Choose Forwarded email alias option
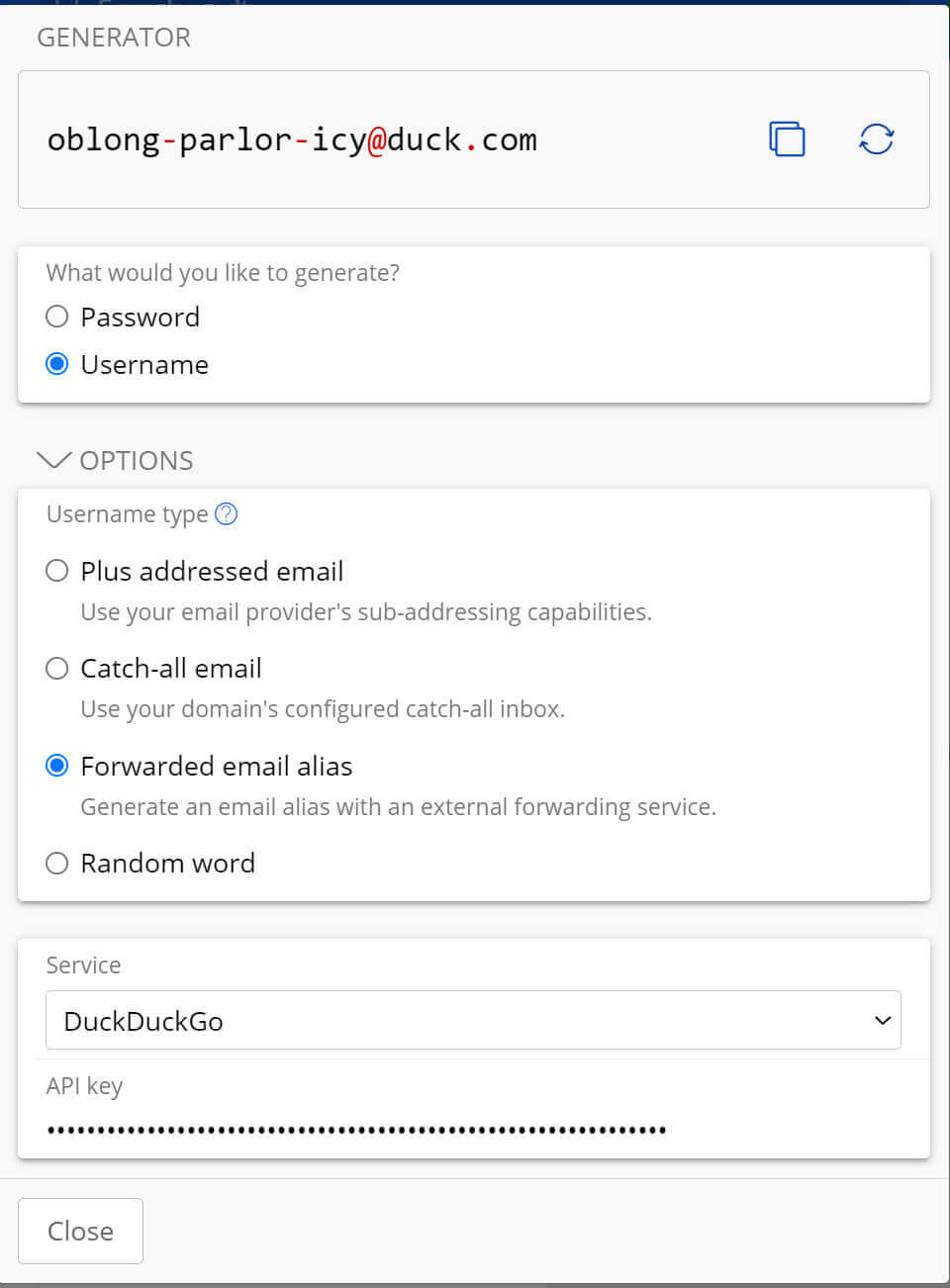 57,766
